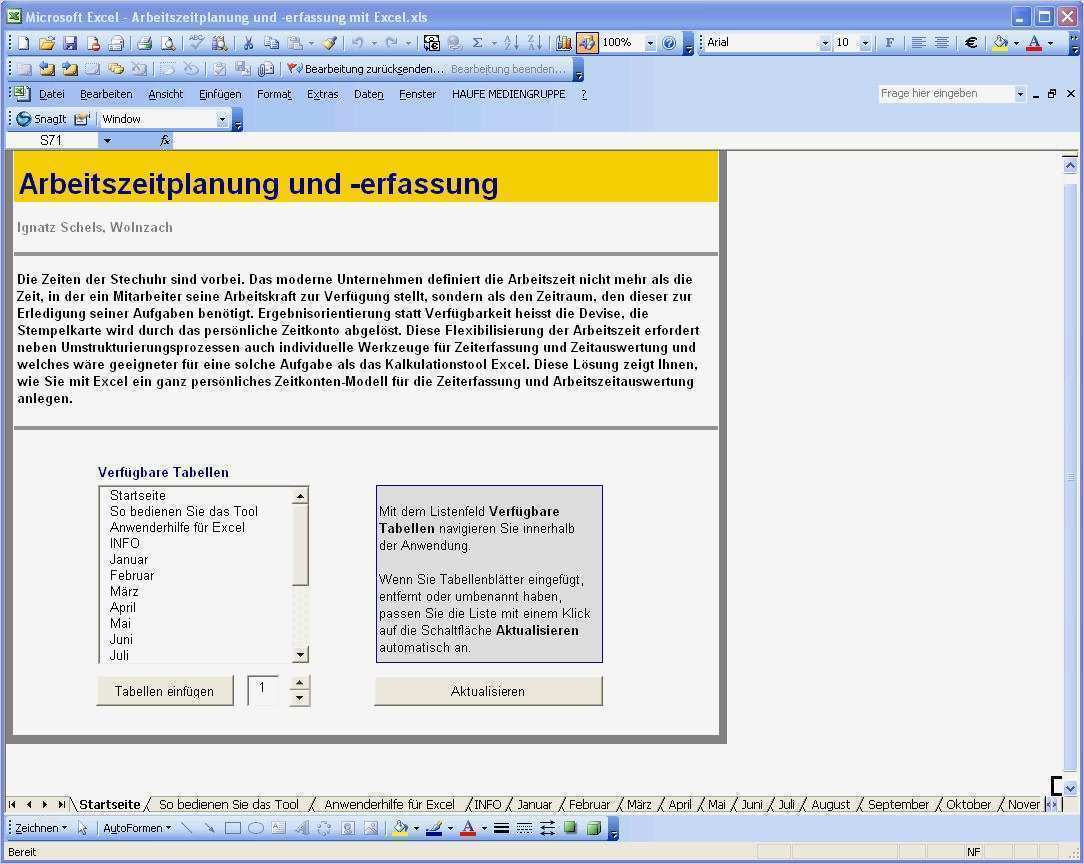This screenshot has width=1084, height=864.
Task: Toggle bold formatting F button
Action: pyautogui.click(x=890, y=43)
